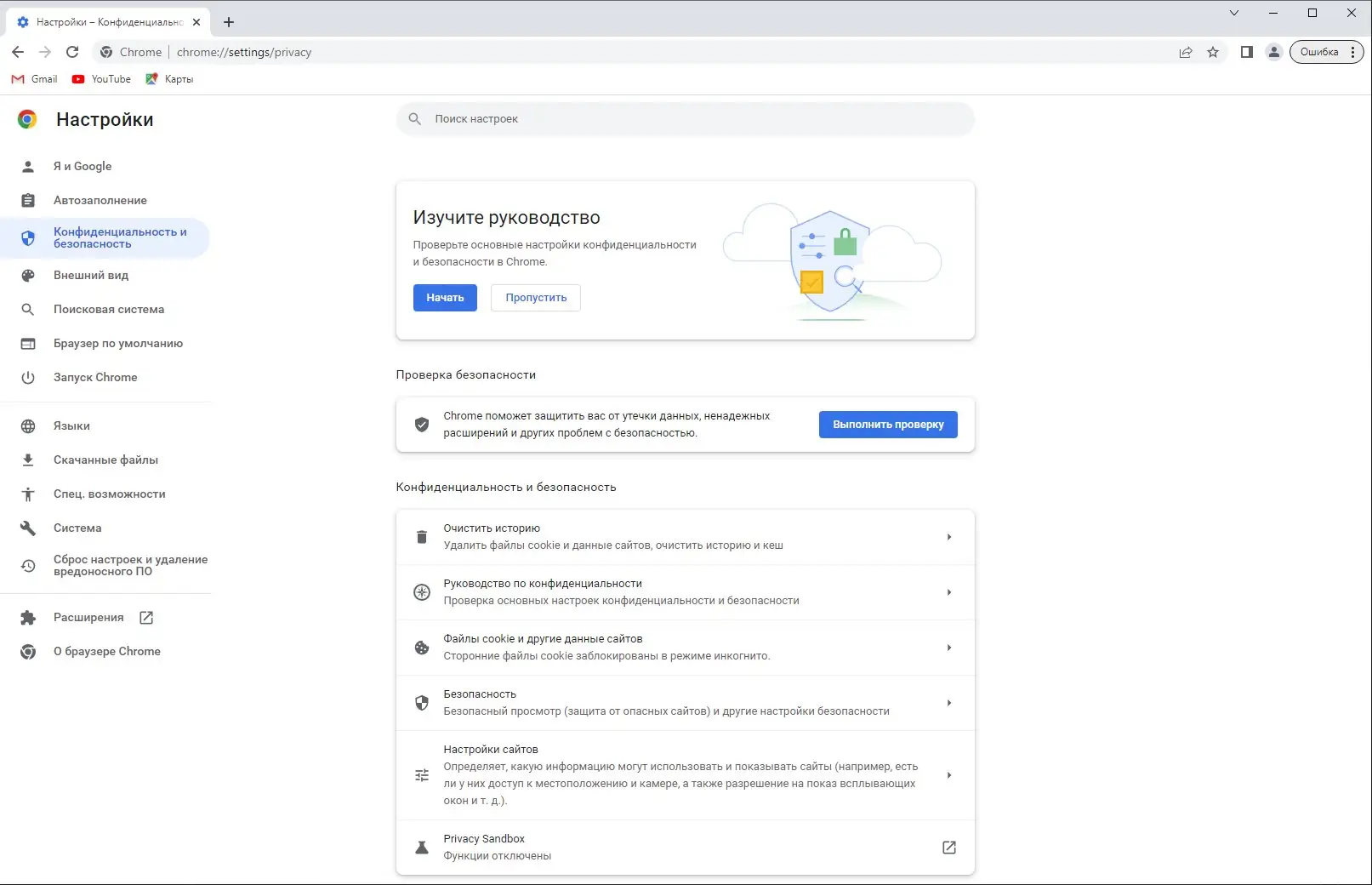Toggle the browser side panel icon

1247,52
